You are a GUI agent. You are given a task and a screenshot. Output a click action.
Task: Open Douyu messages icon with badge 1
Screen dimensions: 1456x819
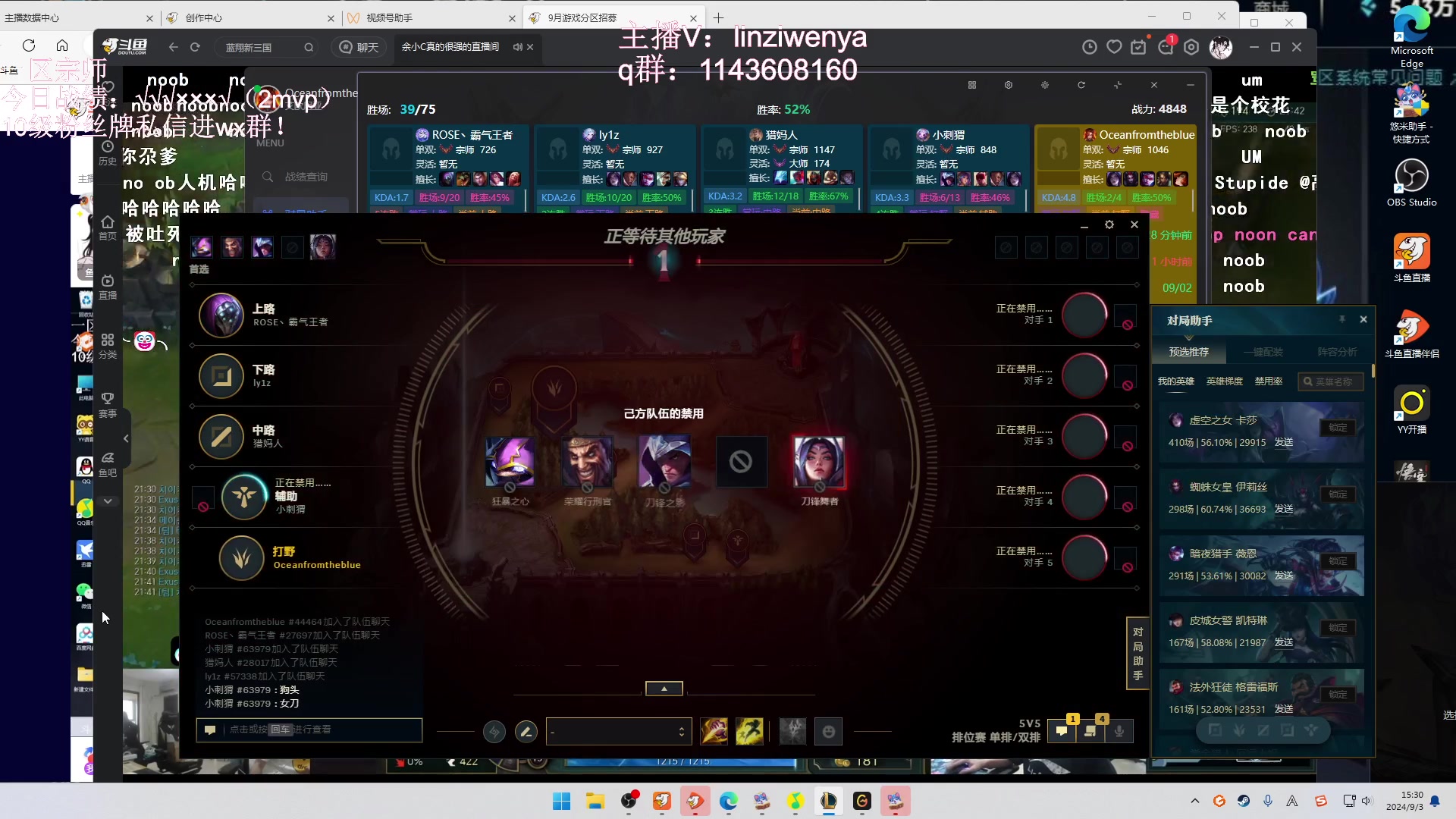(x=1166, y=47)
